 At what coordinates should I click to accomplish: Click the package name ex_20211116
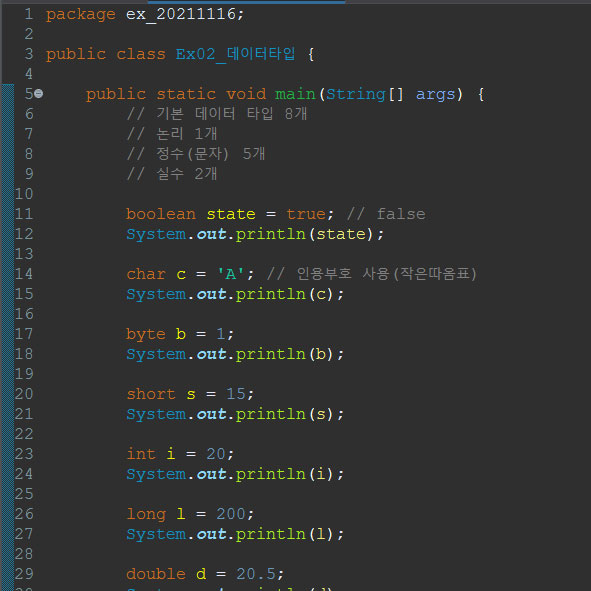[181, 15]
